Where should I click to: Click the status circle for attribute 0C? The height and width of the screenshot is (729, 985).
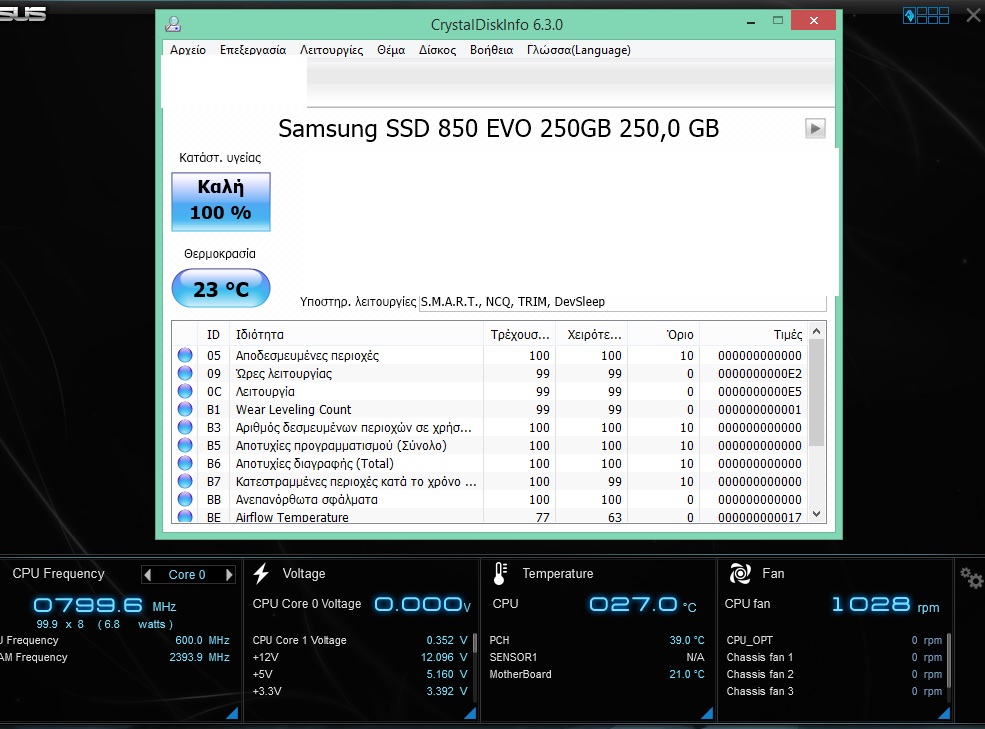pos(185,391)
